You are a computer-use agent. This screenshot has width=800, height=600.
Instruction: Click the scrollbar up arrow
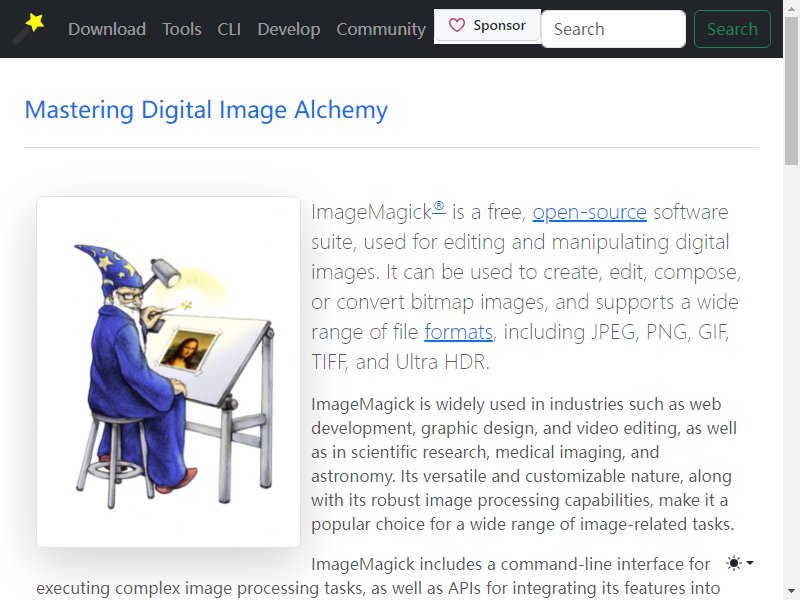click(x=791, y=7)
